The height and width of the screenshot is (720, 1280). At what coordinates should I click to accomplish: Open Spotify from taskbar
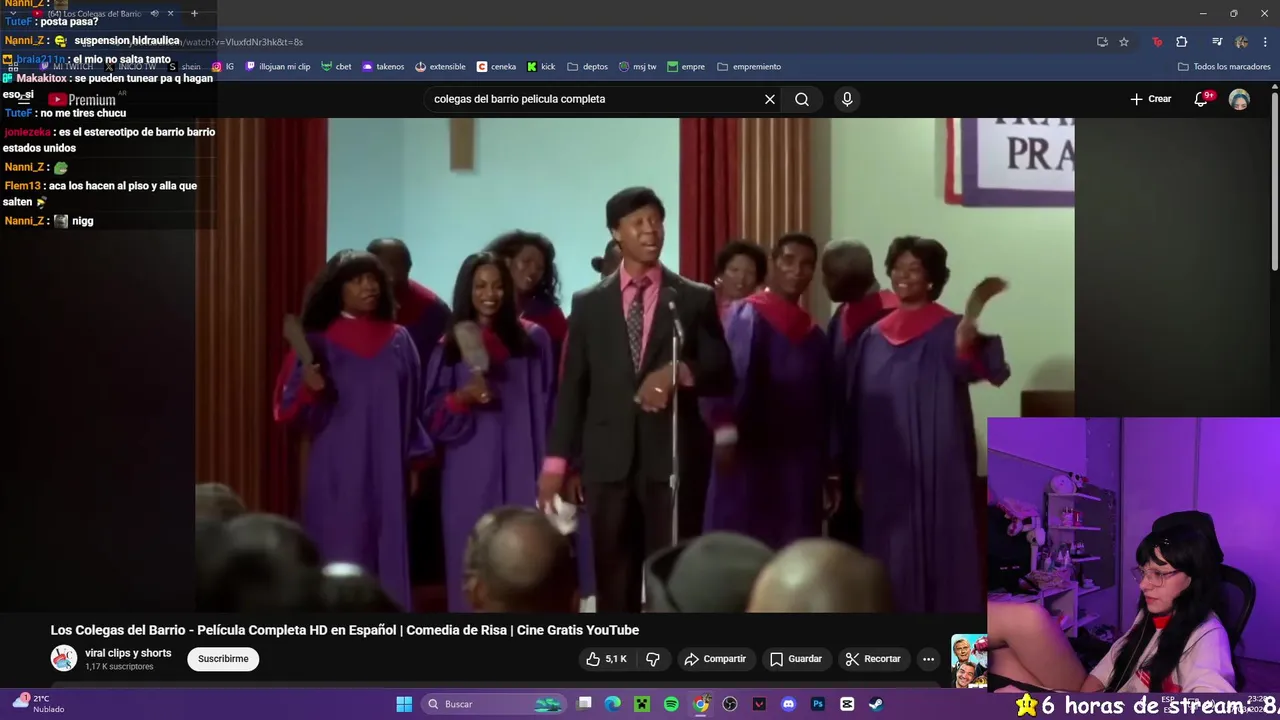(671, 704)
